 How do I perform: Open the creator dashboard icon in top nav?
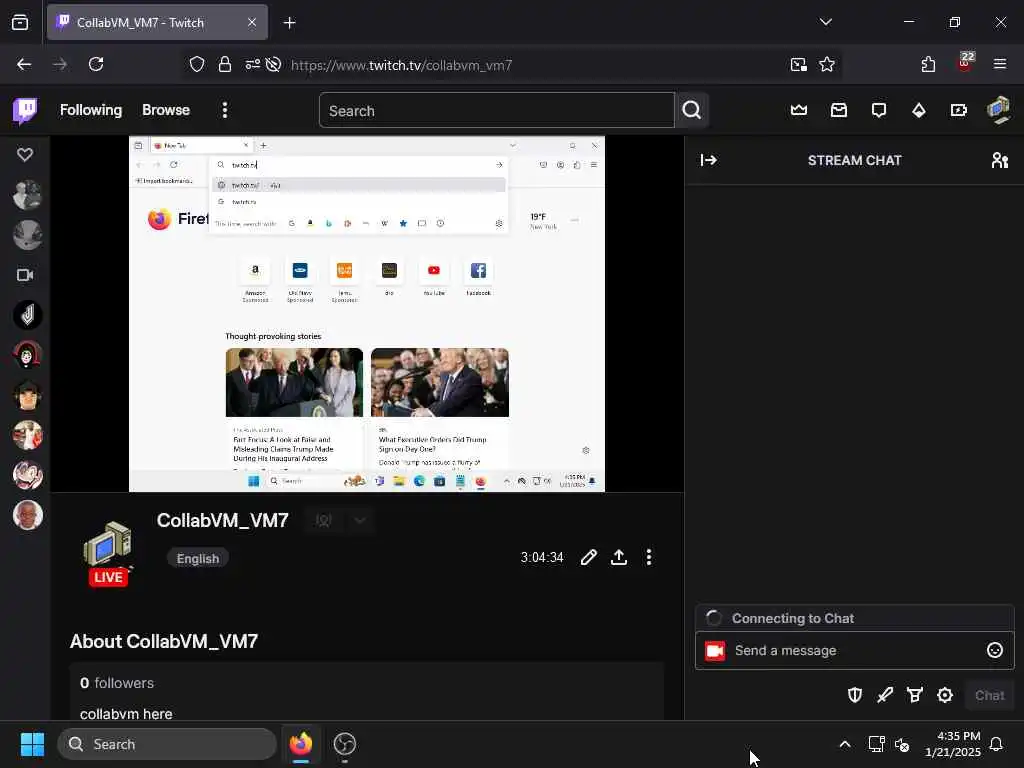coord(959,110)
